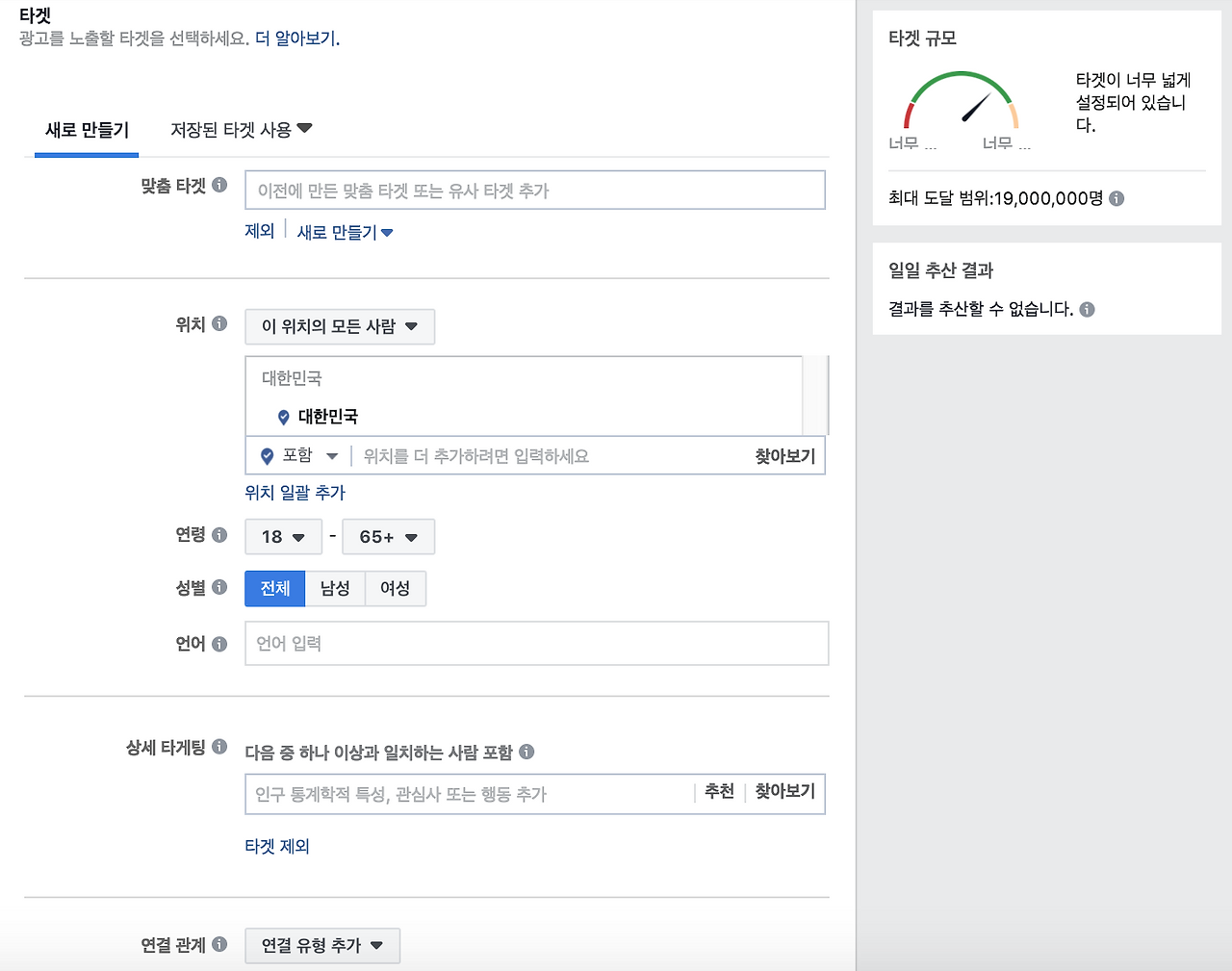Viewport: 1232px width, 971px height.
Task: Click the info icon next to 연령
Action: coord(221,535)
